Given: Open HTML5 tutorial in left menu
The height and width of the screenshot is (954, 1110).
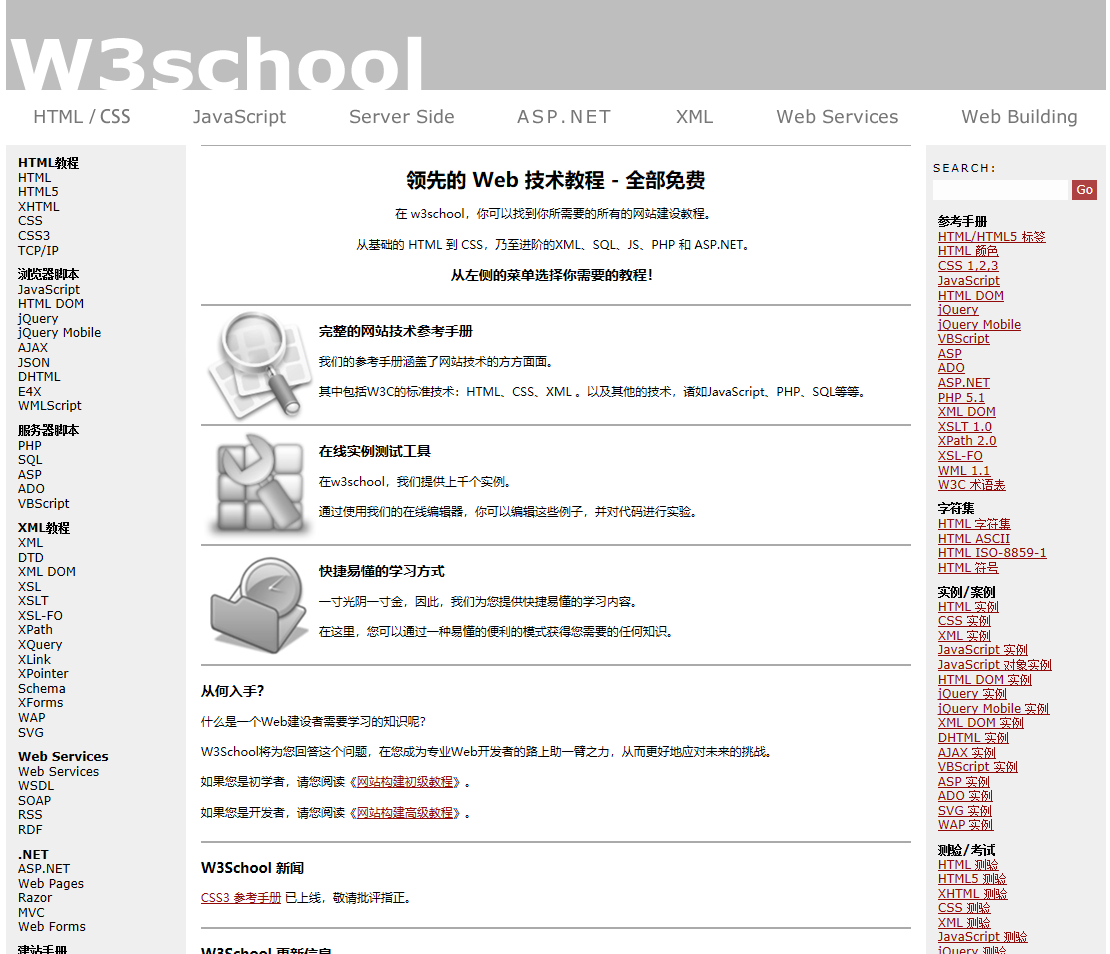Looking at the screenshot, I should [x=38, y=192].
